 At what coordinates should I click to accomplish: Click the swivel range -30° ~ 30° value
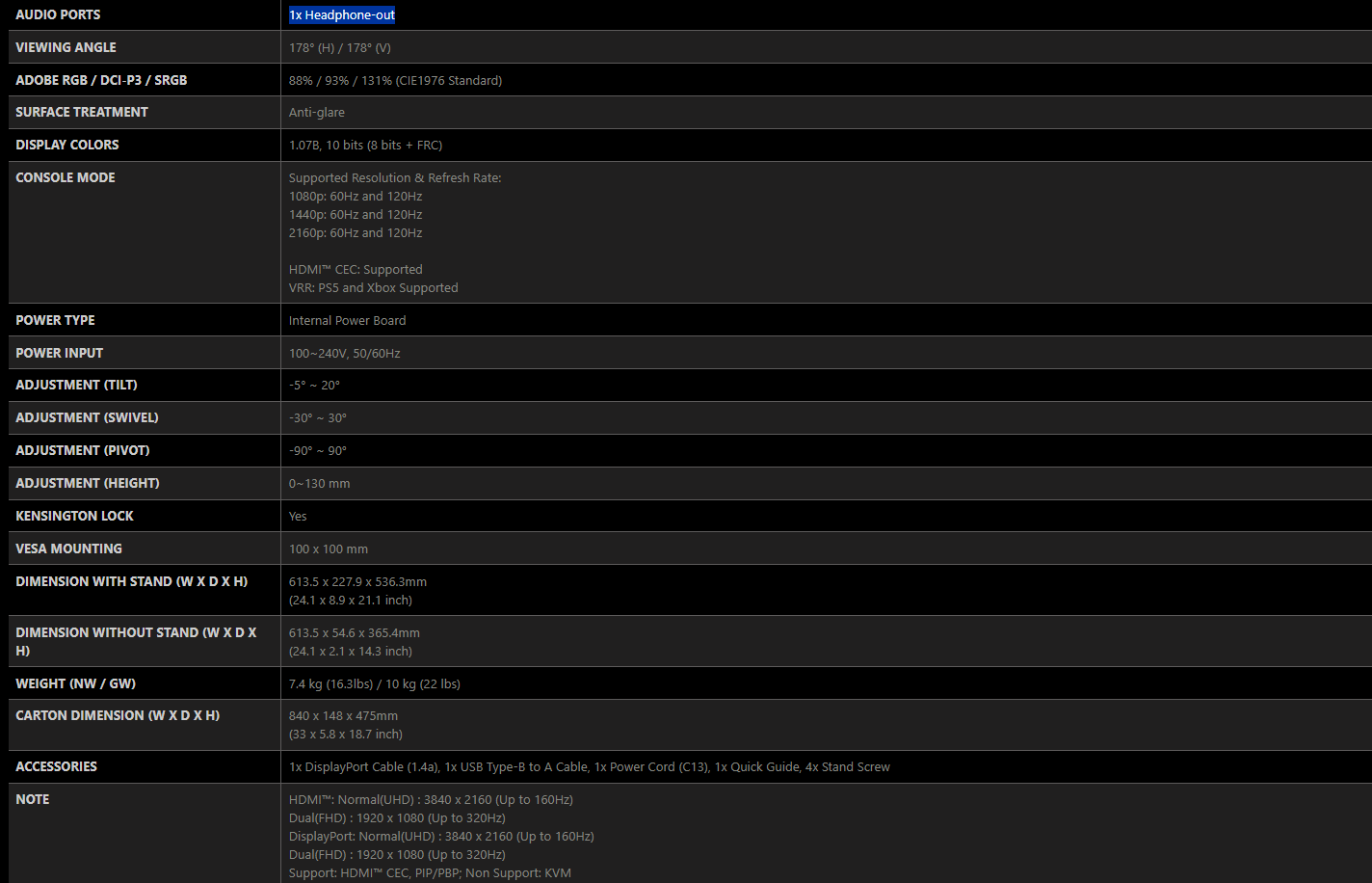318,418
